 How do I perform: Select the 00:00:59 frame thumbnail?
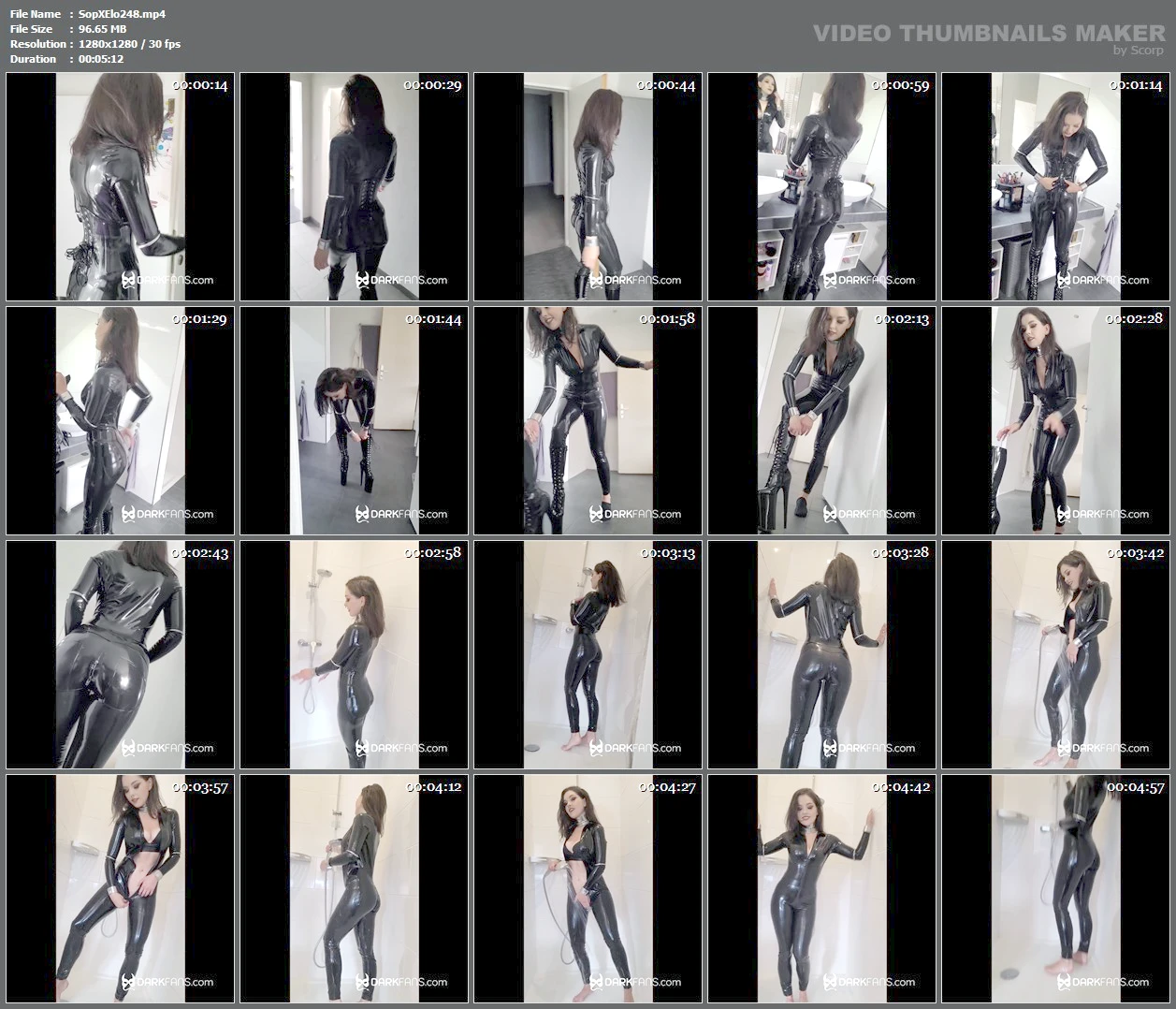click(x=821, y=186)
